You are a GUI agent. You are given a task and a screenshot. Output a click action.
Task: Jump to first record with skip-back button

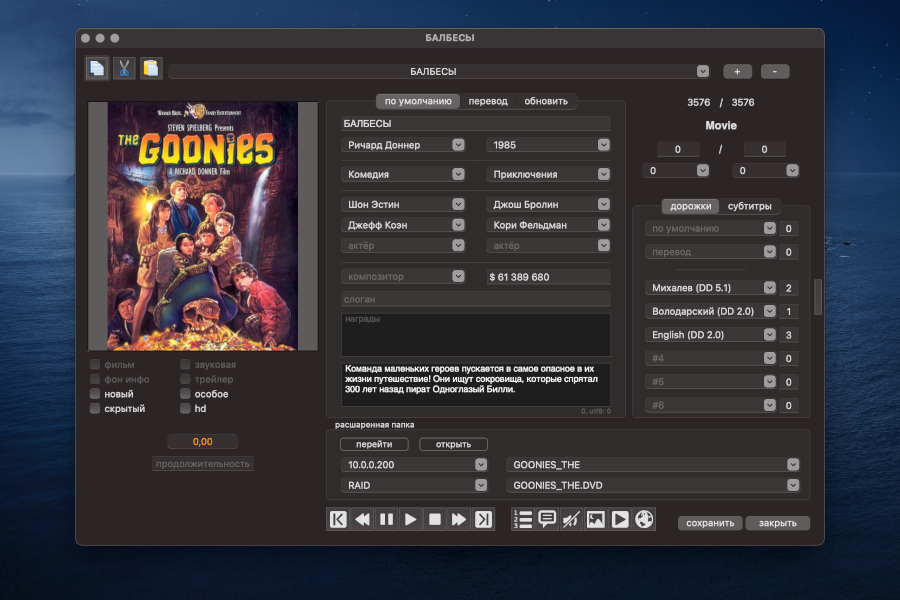pos(338,520)
